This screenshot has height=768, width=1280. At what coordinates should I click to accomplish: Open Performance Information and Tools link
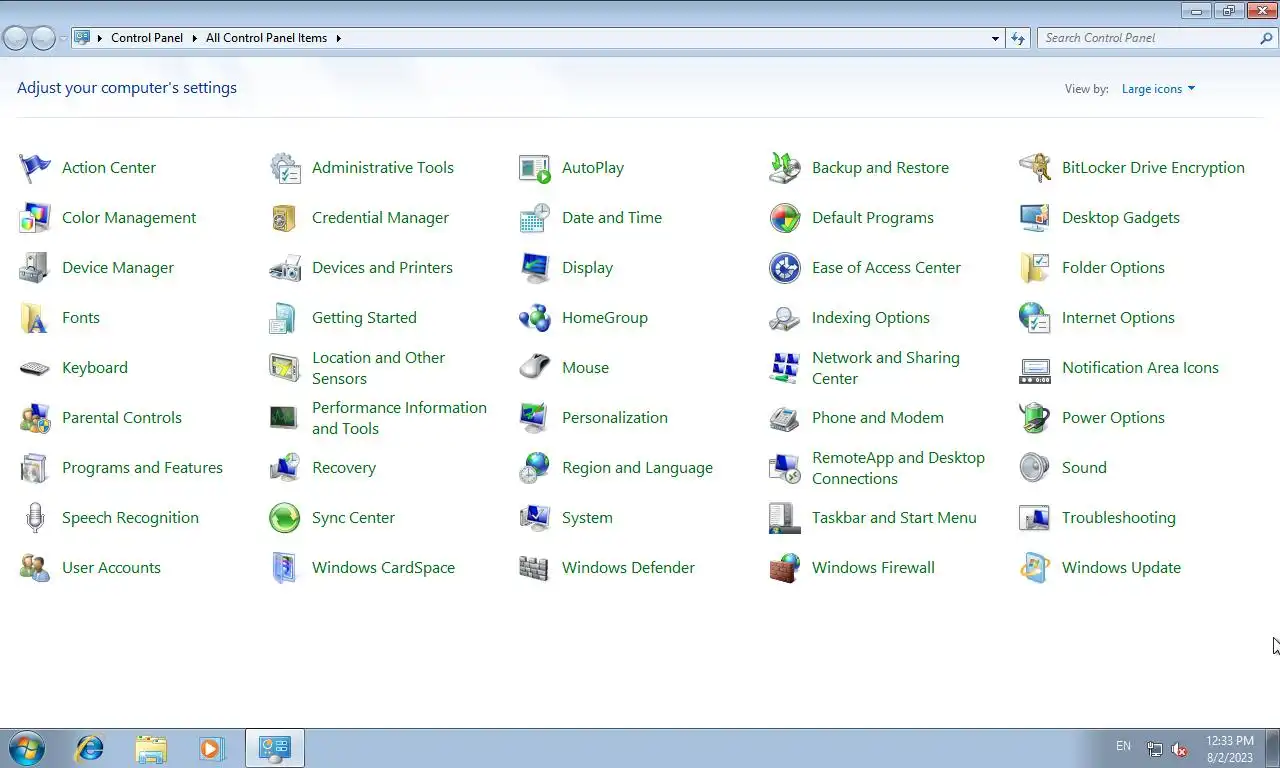pos(399,418)
